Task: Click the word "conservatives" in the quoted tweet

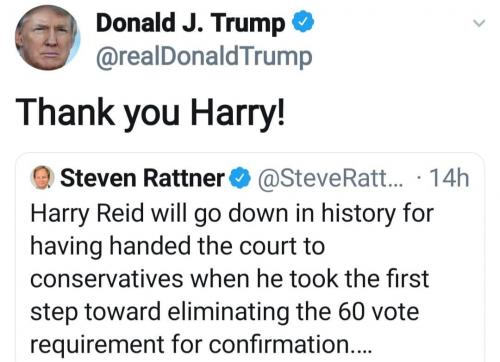Action: pyautogui.click(x=107, y=279)
